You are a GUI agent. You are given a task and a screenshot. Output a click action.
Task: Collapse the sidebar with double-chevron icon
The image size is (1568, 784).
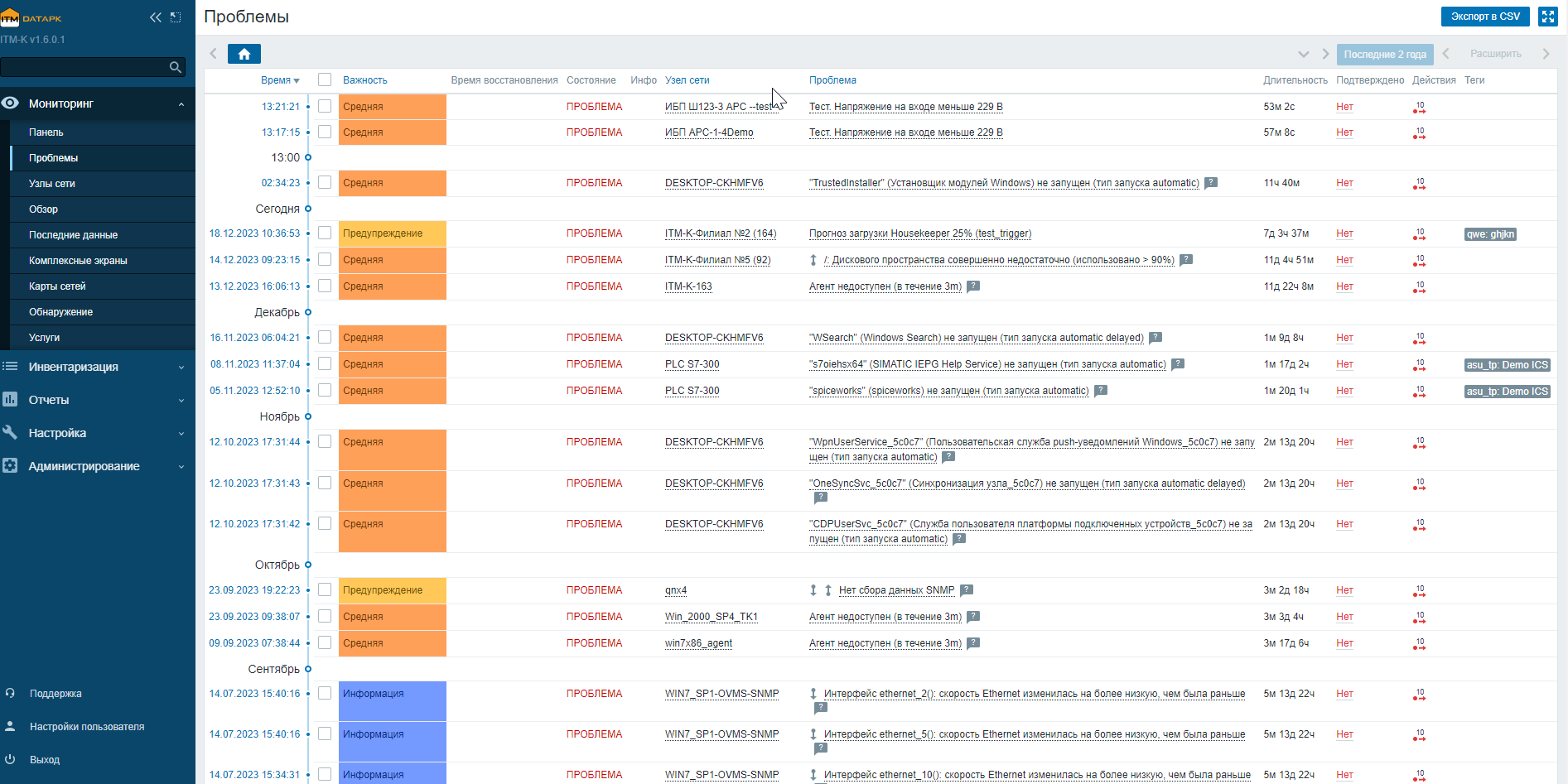click(156, 17)
